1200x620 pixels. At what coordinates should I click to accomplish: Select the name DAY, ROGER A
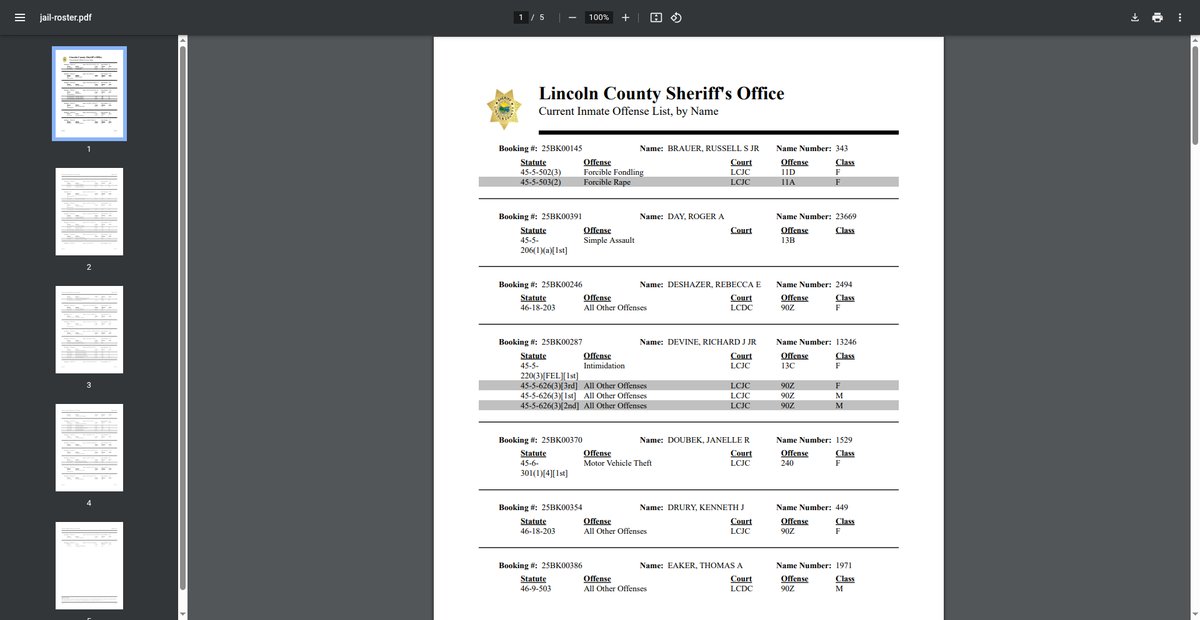696,216
